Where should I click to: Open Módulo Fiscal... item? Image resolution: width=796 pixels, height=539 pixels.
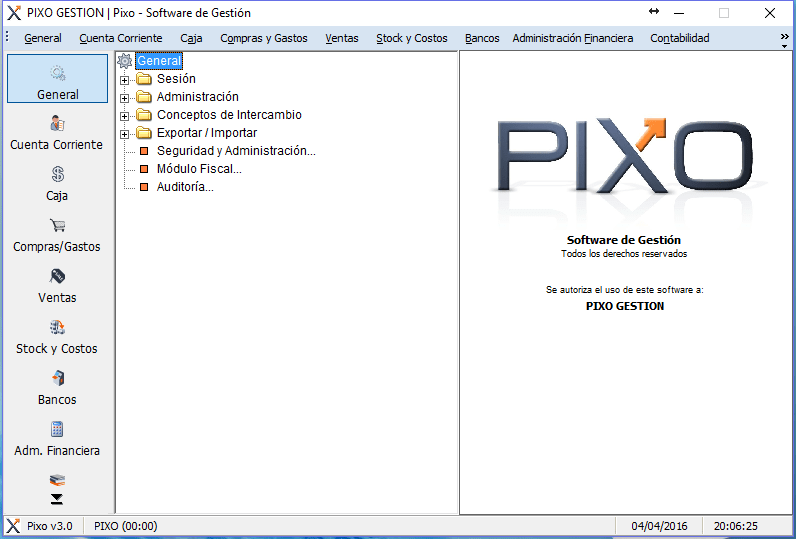[x=199, y=169]
